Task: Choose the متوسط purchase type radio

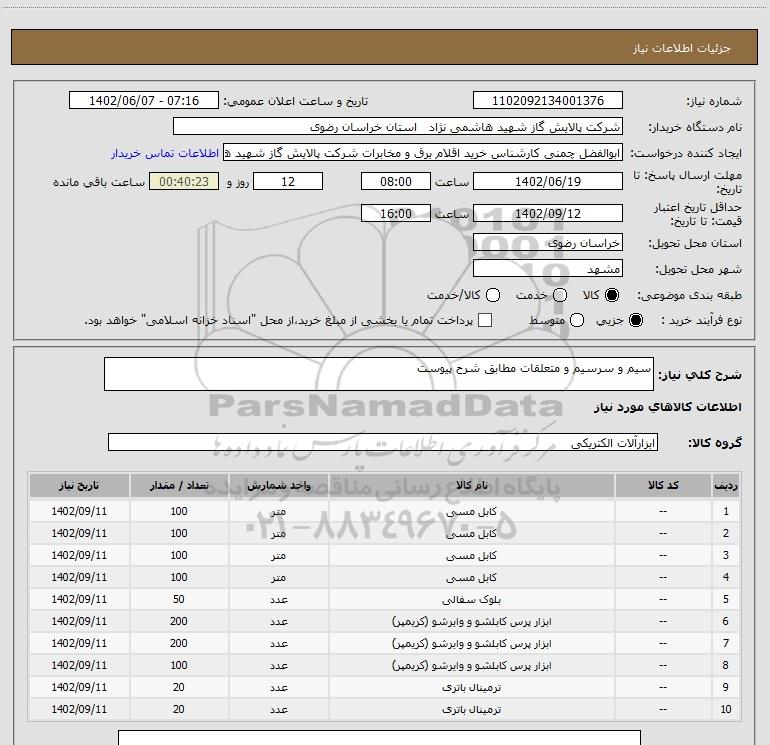Action: [x=575, y=321]
